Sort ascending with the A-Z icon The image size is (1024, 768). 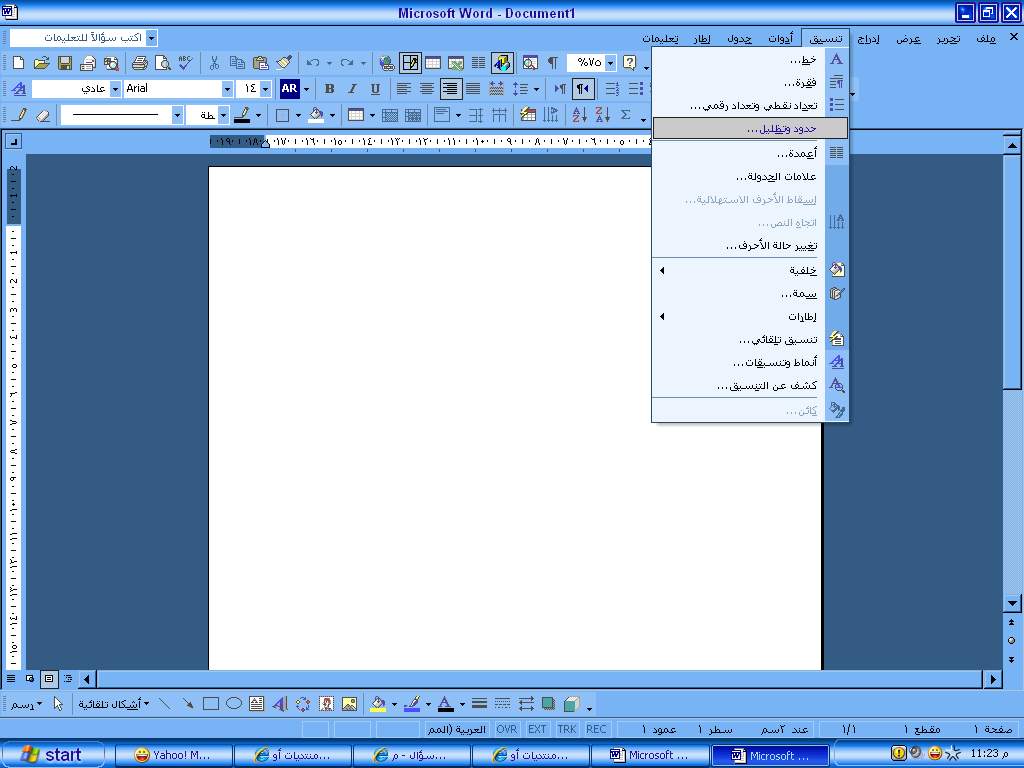point(579,116)
